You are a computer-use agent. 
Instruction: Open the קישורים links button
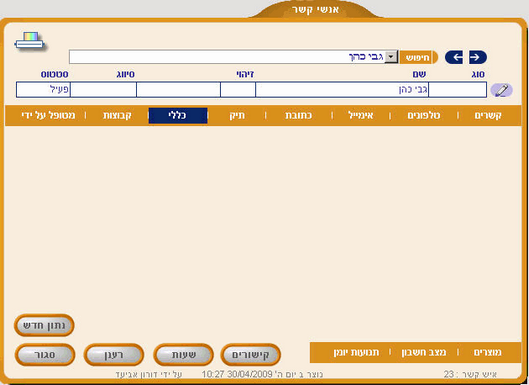[250, 355]
